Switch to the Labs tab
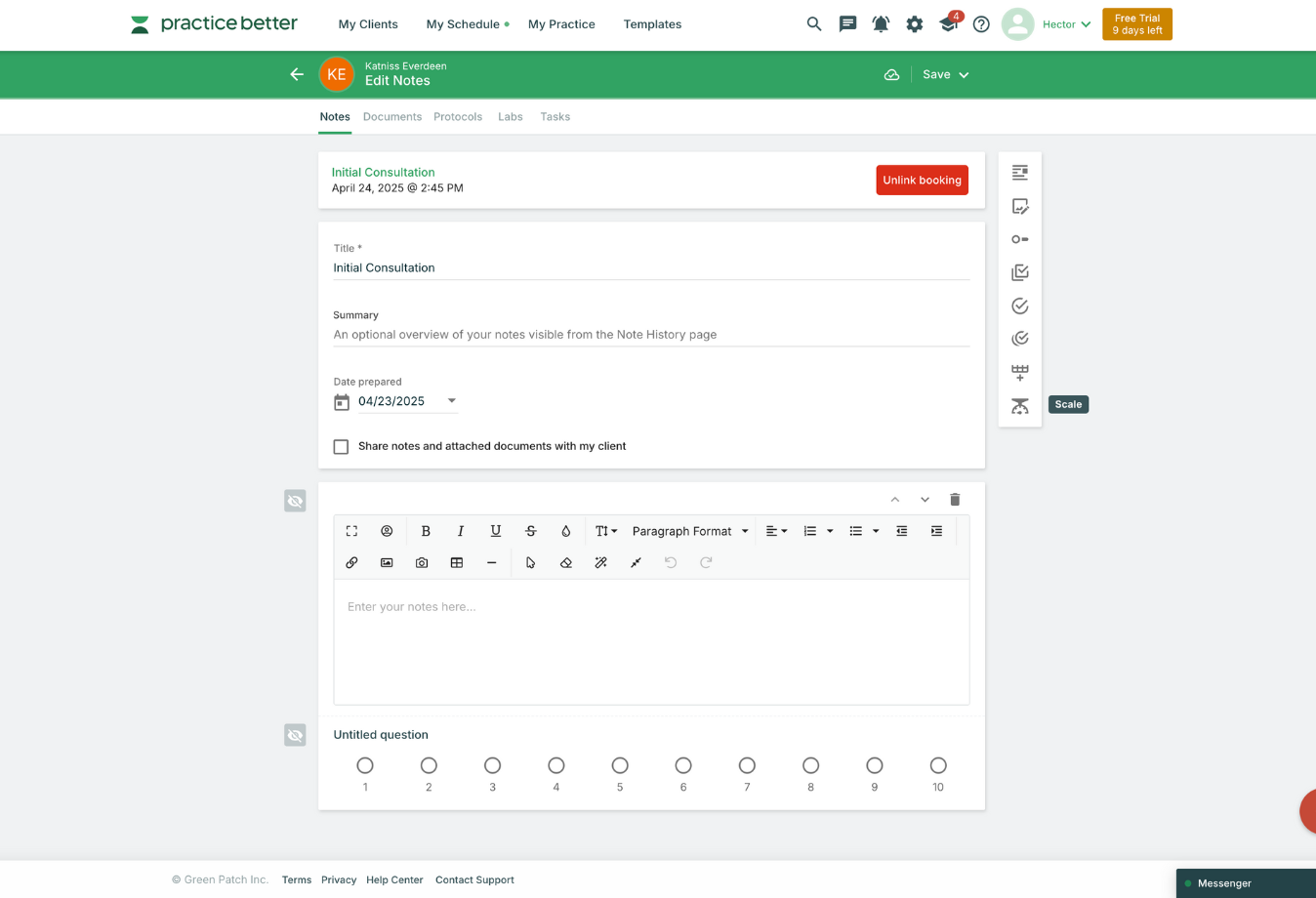The image size is (1316, 898). tap(511, 117)
